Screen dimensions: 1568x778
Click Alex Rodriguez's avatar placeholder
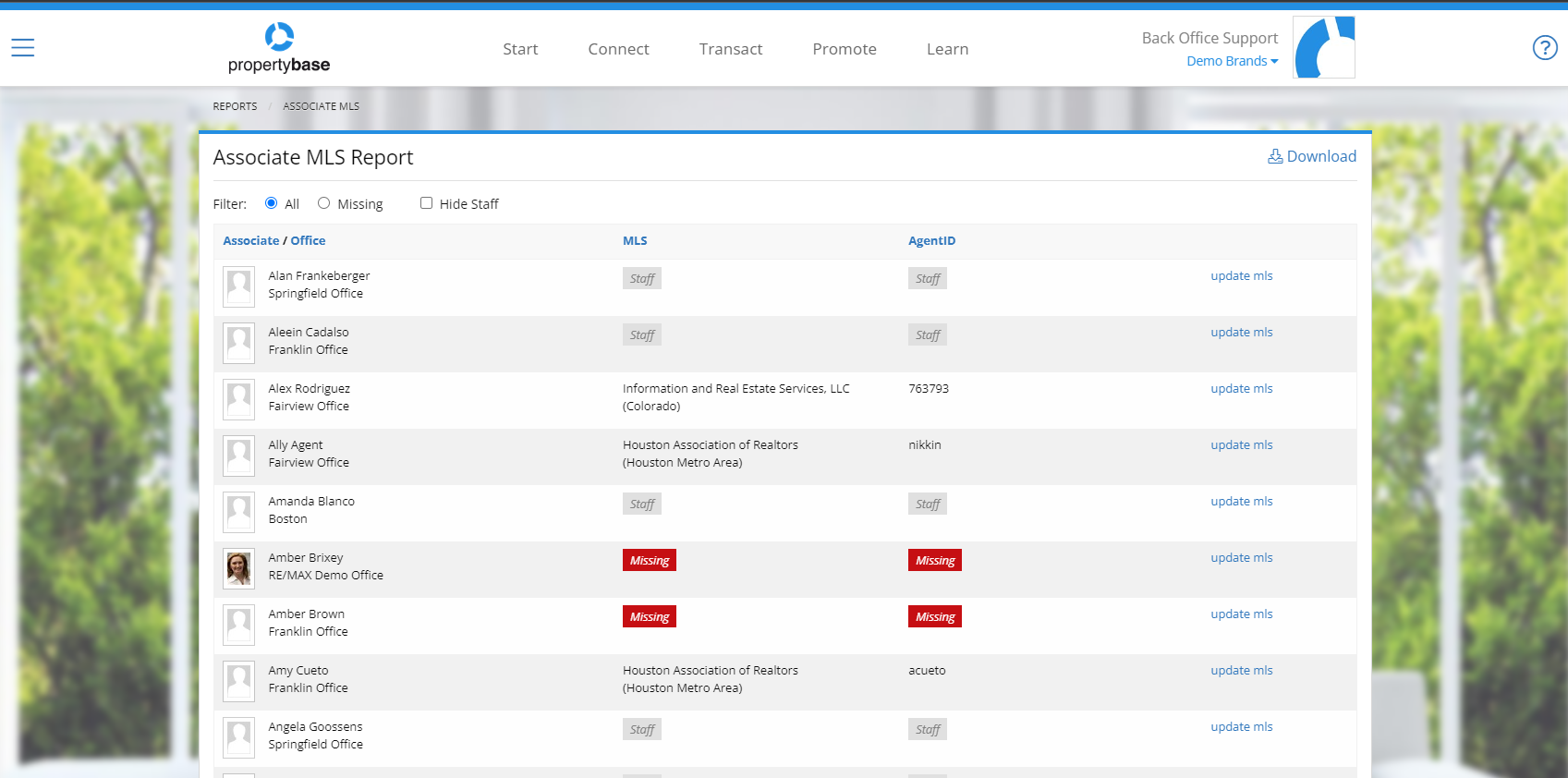point(239,399)
